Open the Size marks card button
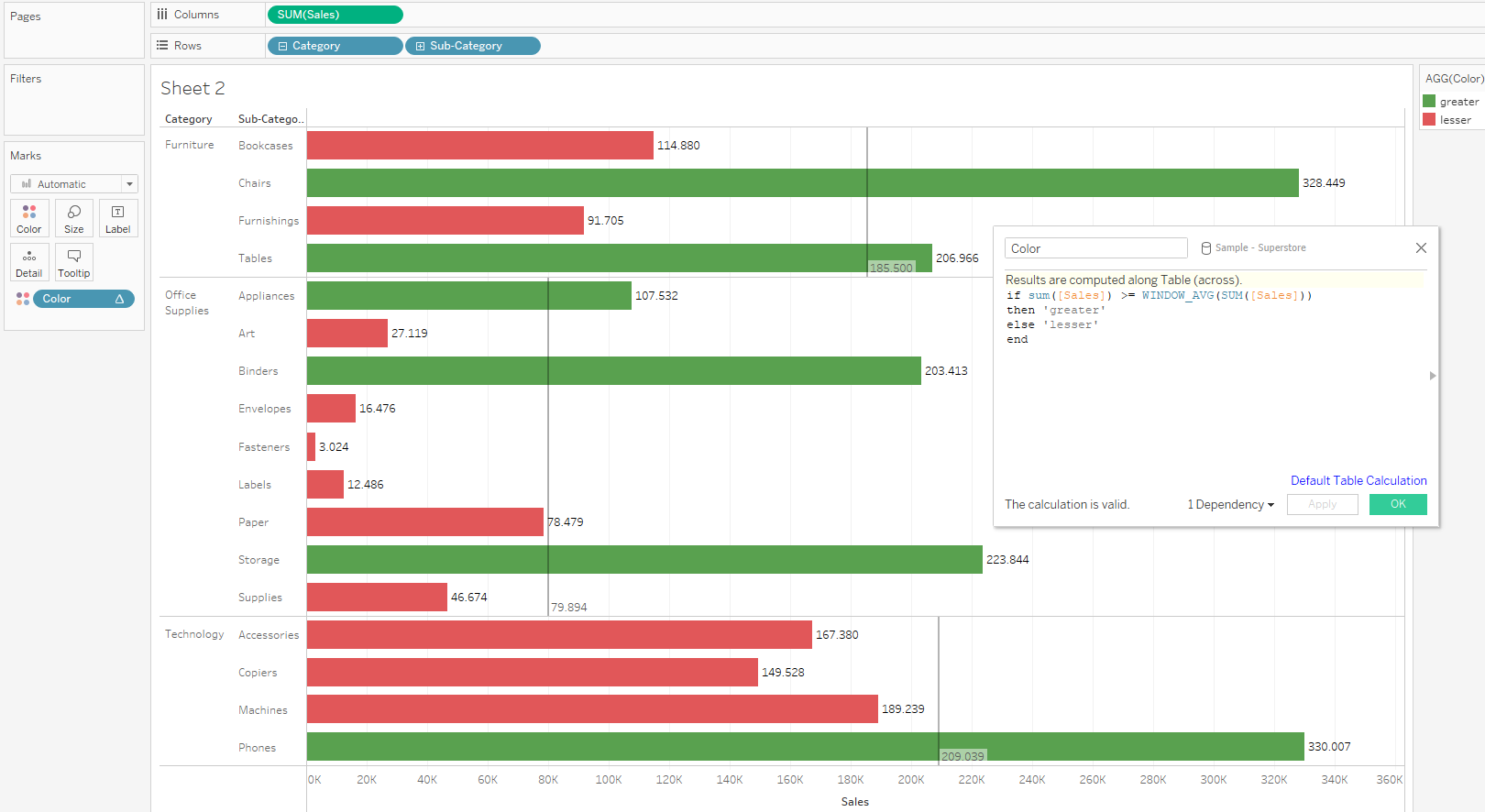Viewport: 1485px width, 812px height. coord(74,218)
